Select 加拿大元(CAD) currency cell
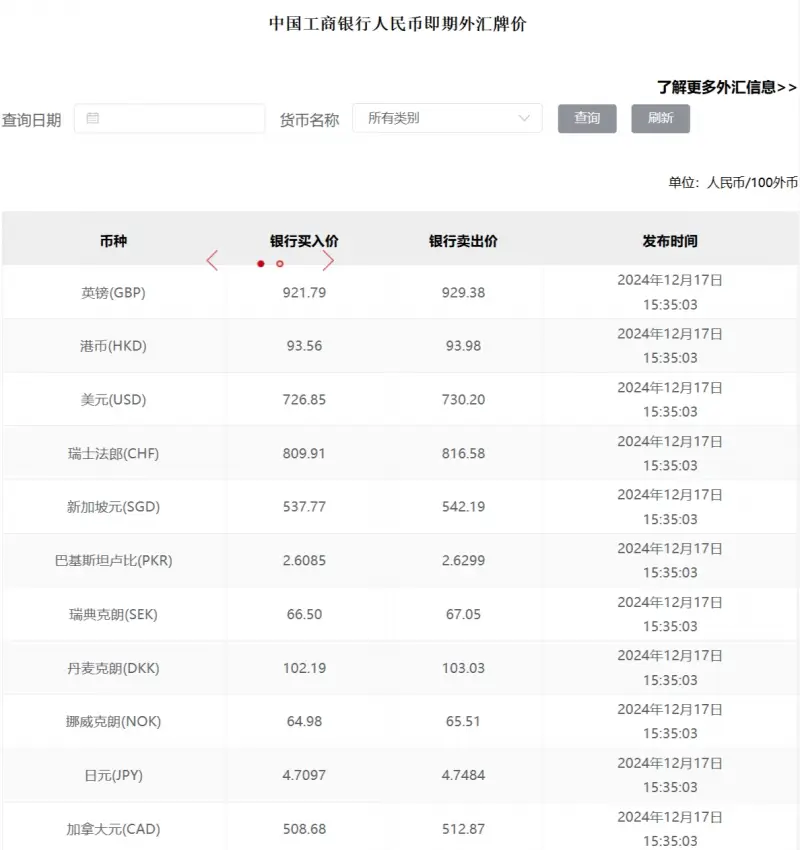This screenshot has width=800, height=850. point(113,829)
